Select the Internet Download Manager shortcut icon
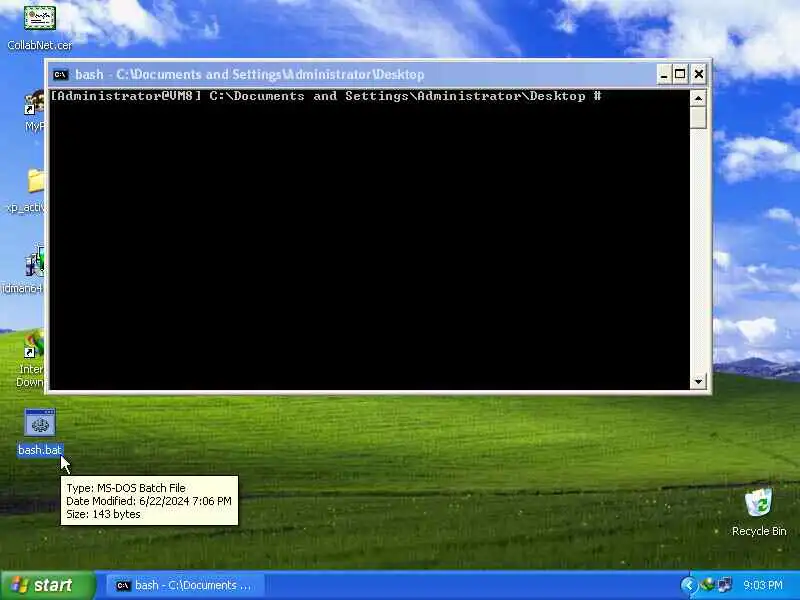This screenshot has height=600, width=800. (x=34, y=344)
